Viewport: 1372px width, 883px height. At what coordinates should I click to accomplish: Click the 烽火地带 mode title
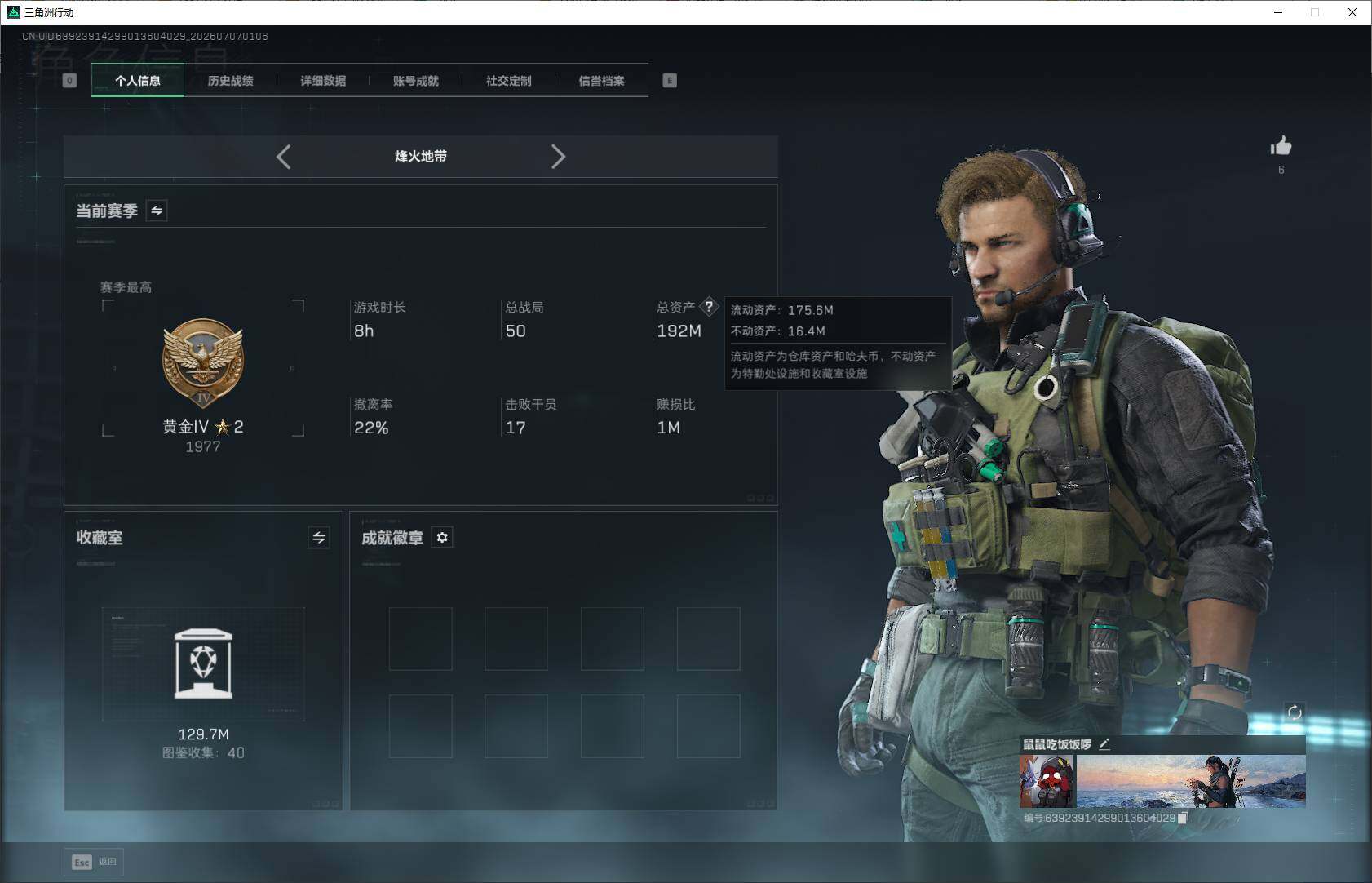tap(421, 157)
